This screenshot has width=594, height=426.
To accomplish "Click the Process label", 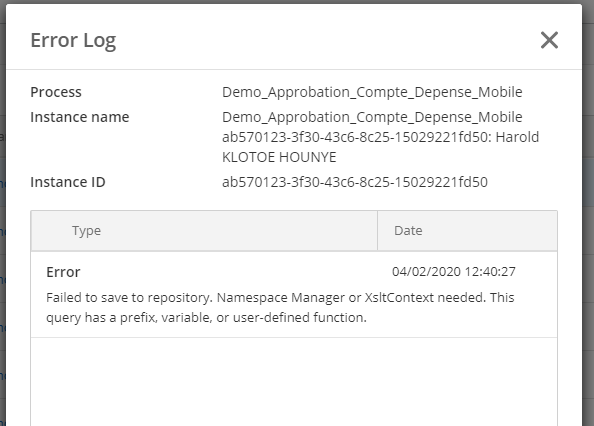I will (56, 92).
